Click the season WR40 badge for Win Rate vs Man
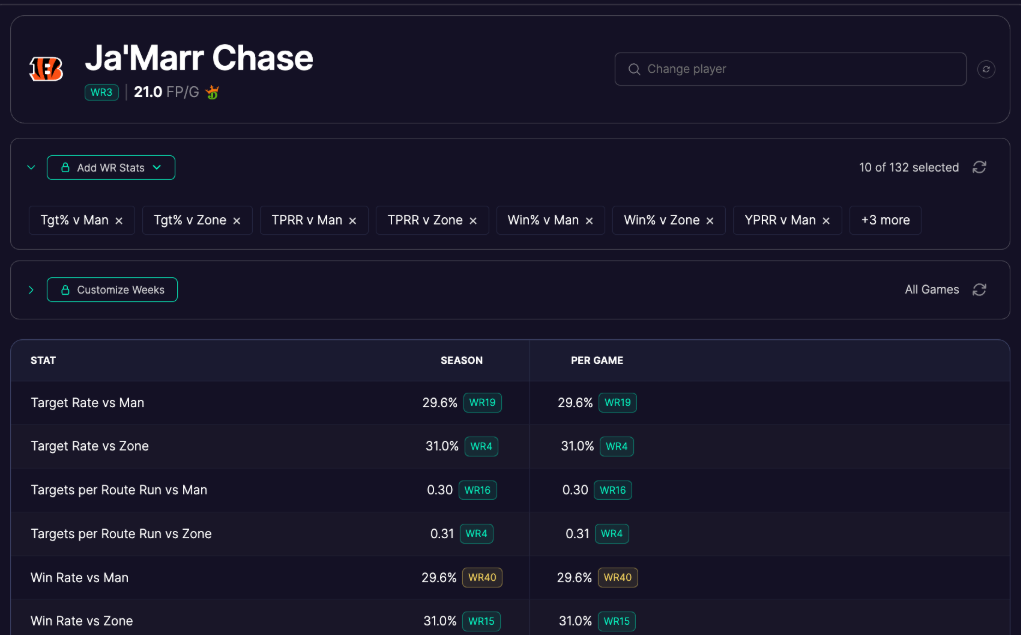Screen dimensions: 1021x635 point(483,577)
